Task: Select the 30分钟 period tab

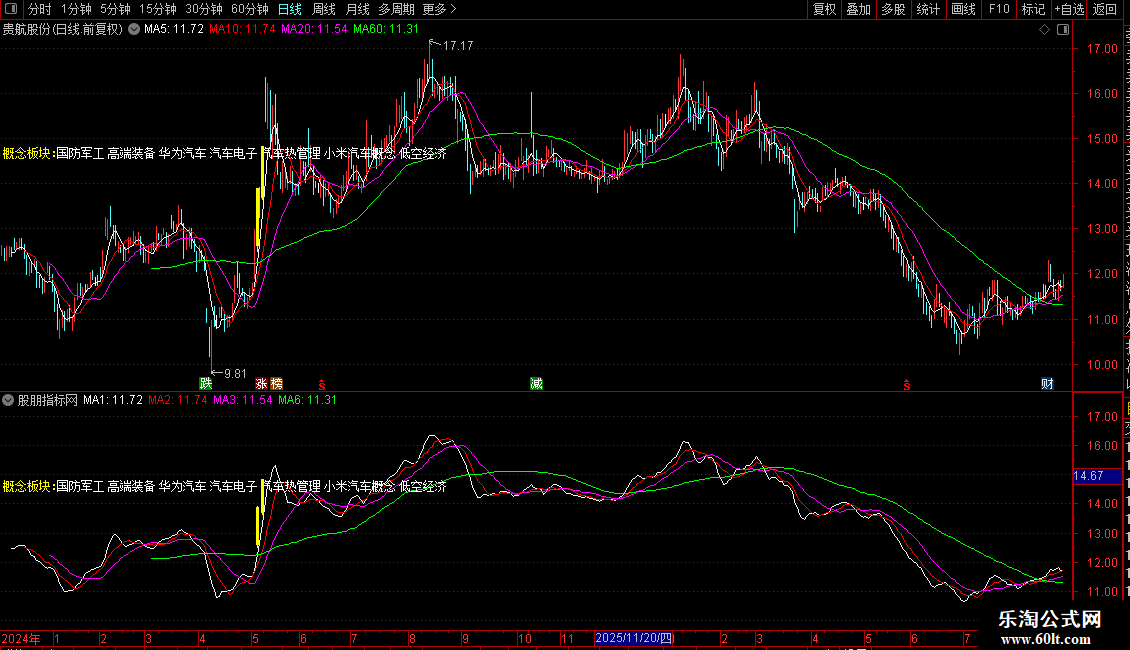Action: point(204,9)
